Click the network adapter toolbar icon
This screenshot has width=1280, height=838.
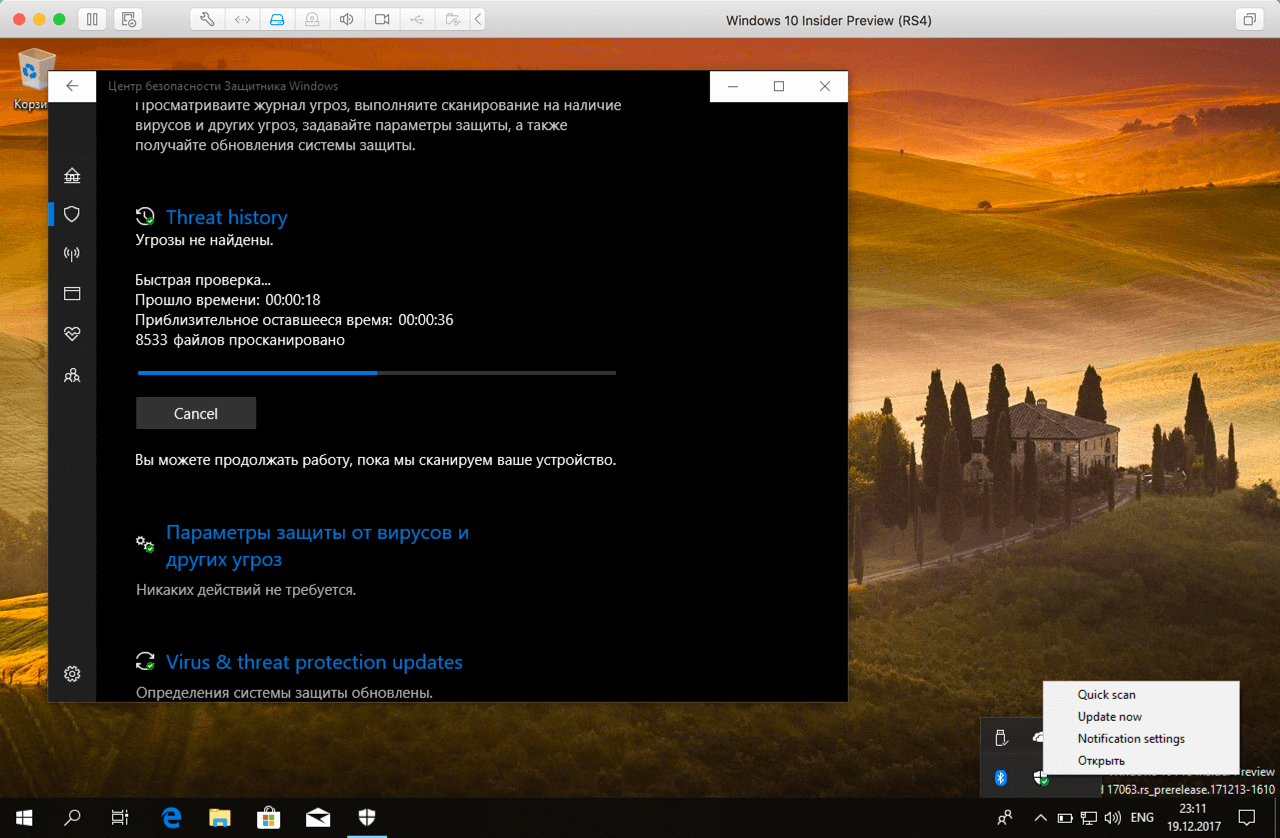pos(243,19)
